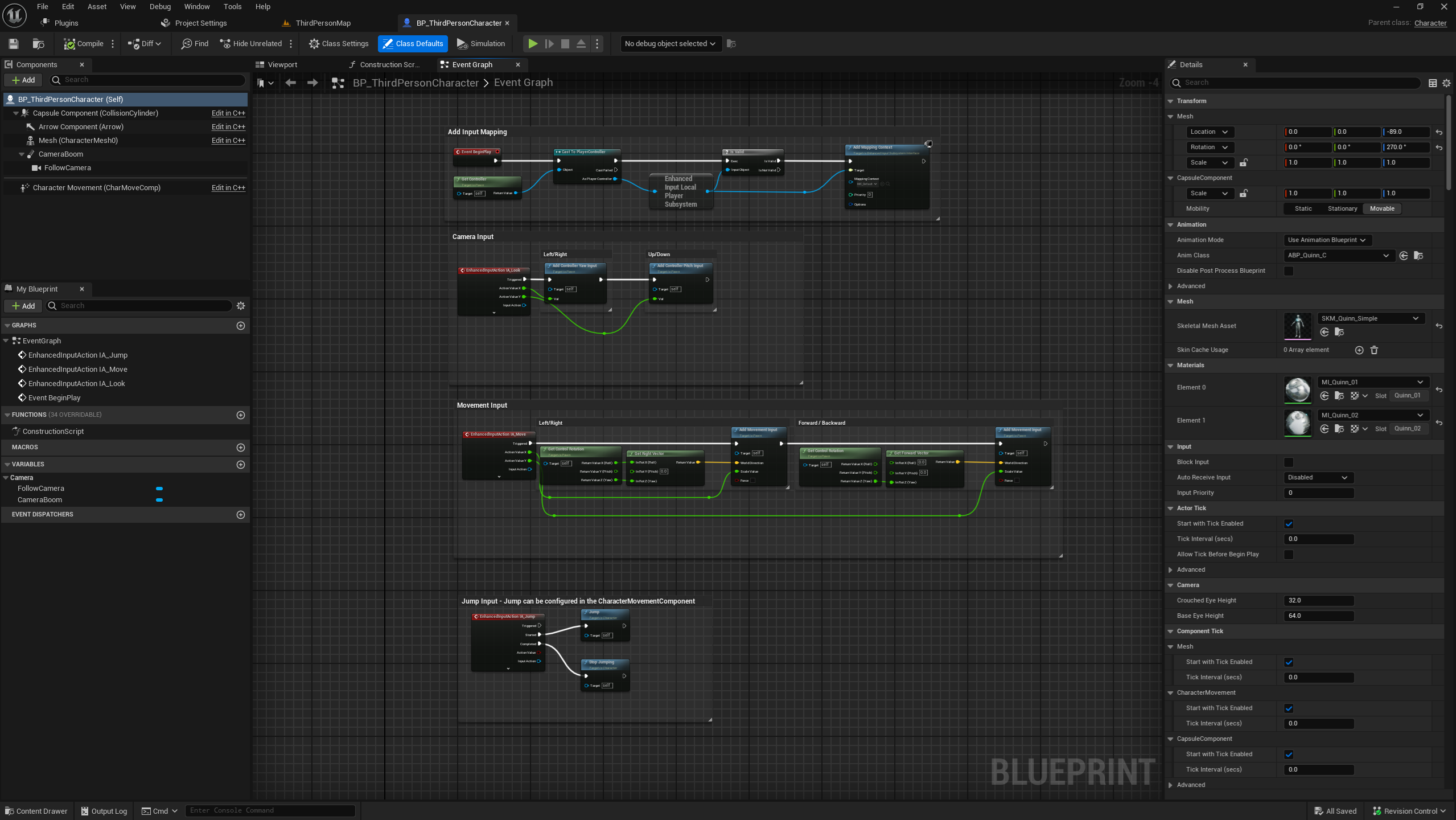This screenshot has height=820, width=1456.
Task: Add a new component
Action: 23,80
